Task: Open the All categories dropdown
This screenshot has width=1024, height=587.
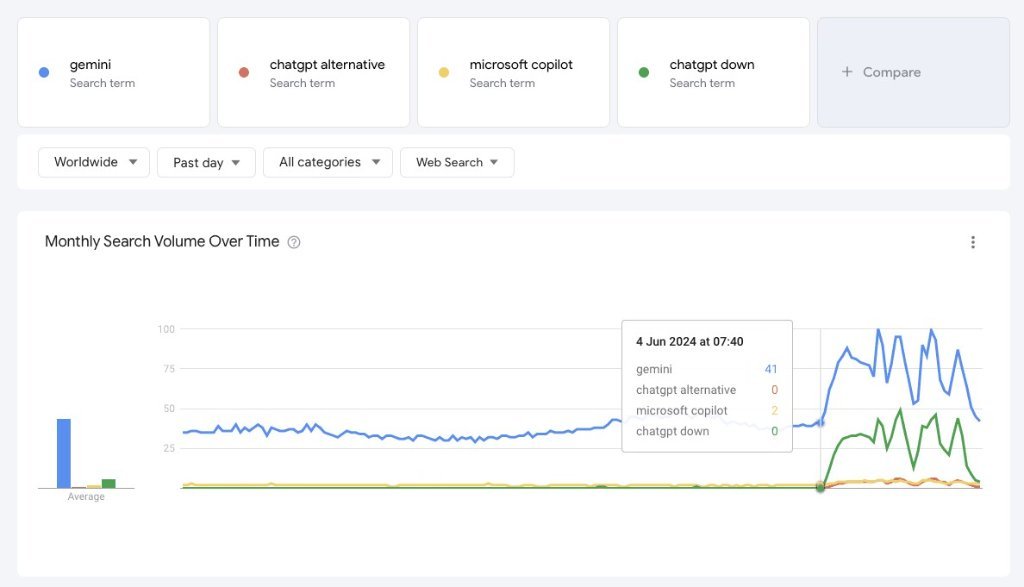Action: [x=328, y=162]
